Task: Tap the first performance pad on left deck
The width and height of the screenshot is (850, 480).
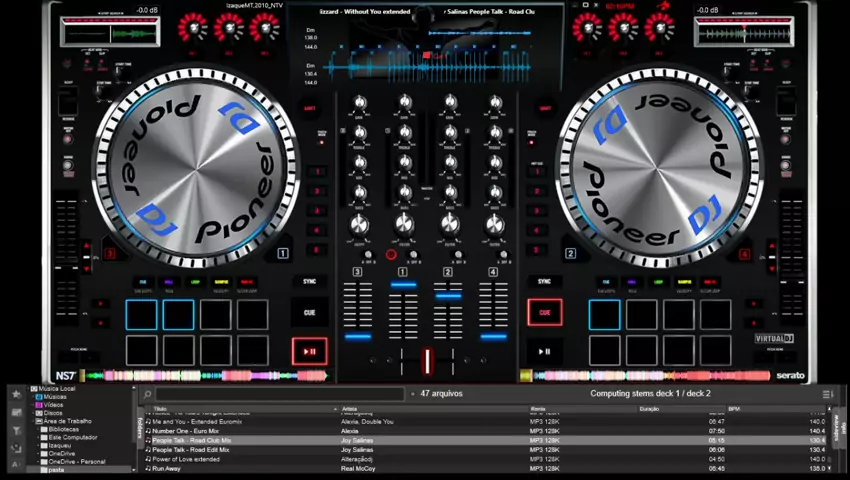Action: click(141, 314)
